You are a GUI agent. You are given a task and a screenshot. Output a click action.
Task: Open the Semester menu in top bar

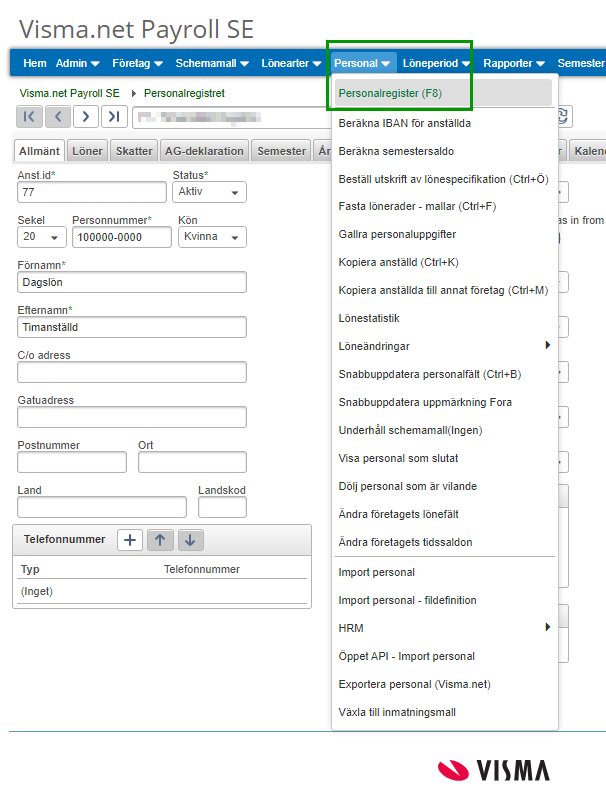pyautogui.click(x=581, y=63)
